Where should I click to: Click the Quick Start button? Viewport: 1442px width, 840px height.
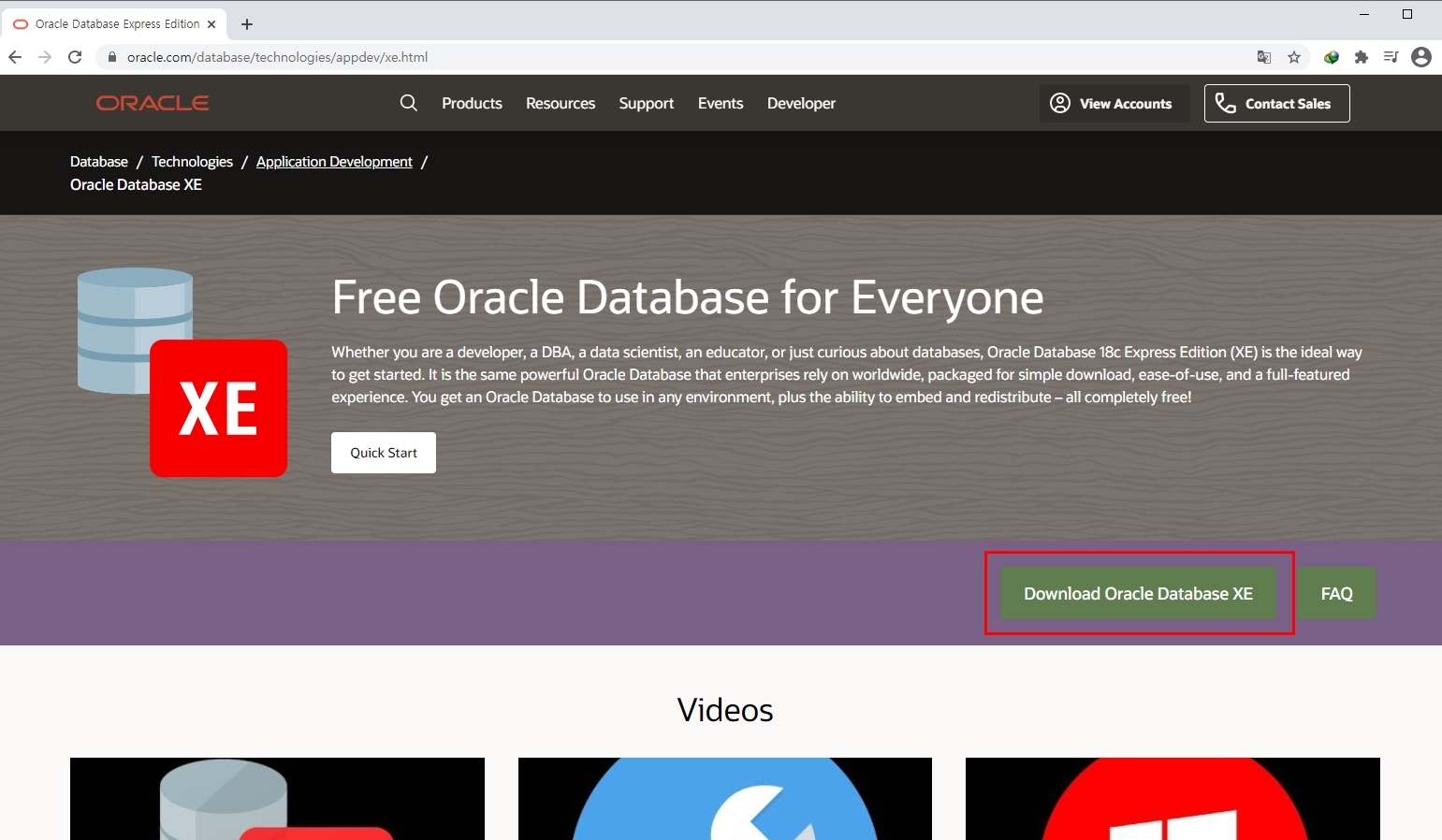(384, 453)
